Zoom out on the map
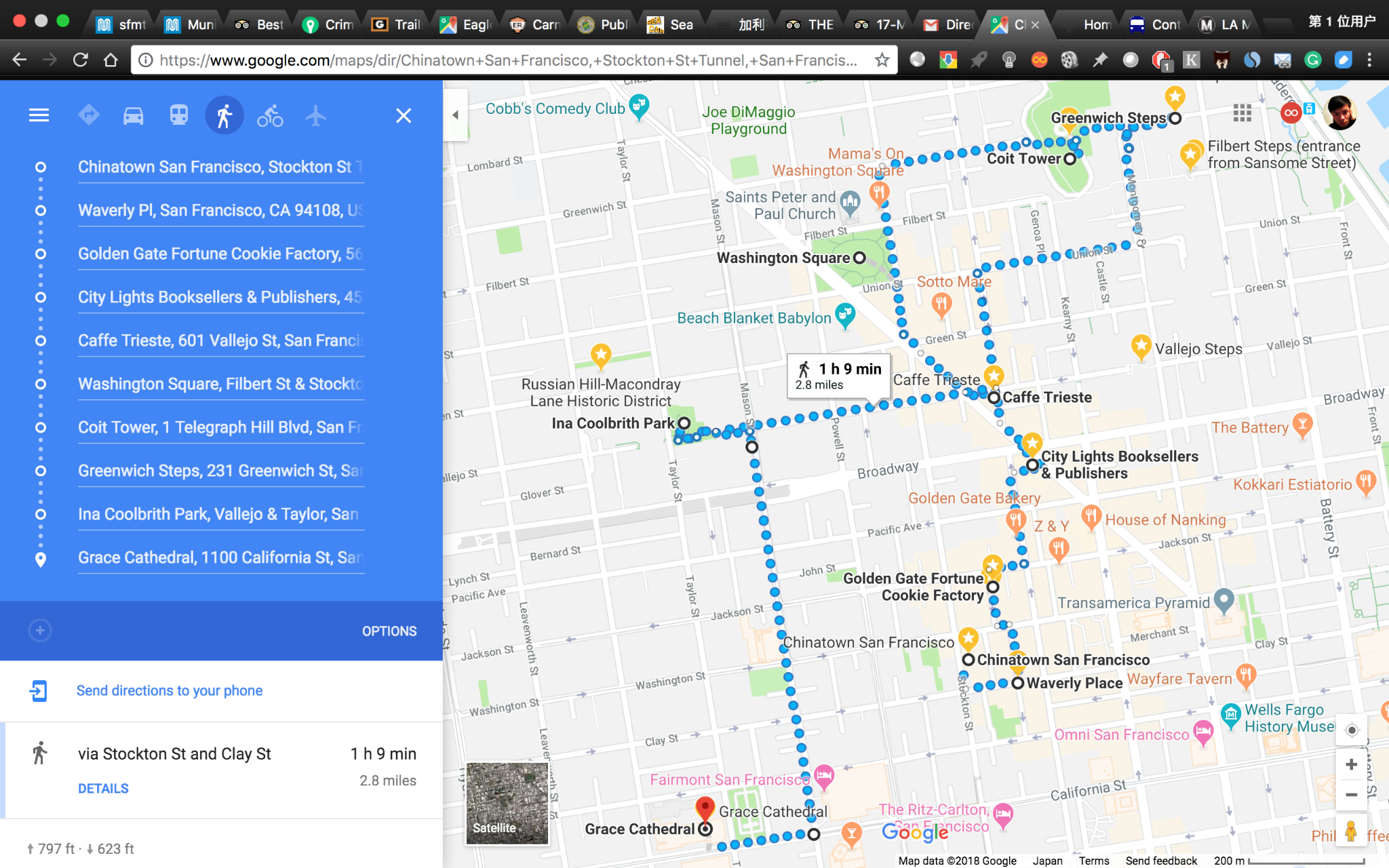1389x868 pixels. click(x=1351, y=795)
